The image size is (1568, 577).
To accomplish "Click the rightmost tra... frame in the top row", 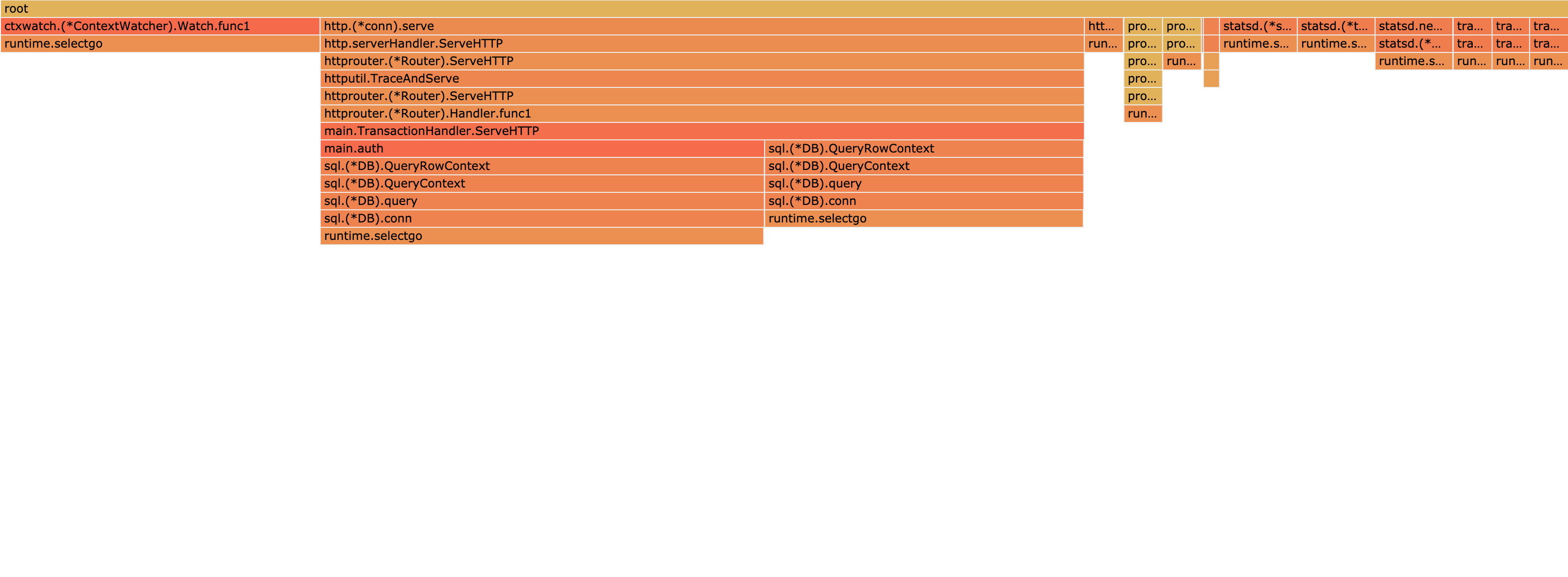I will (x=1548, y=26).
